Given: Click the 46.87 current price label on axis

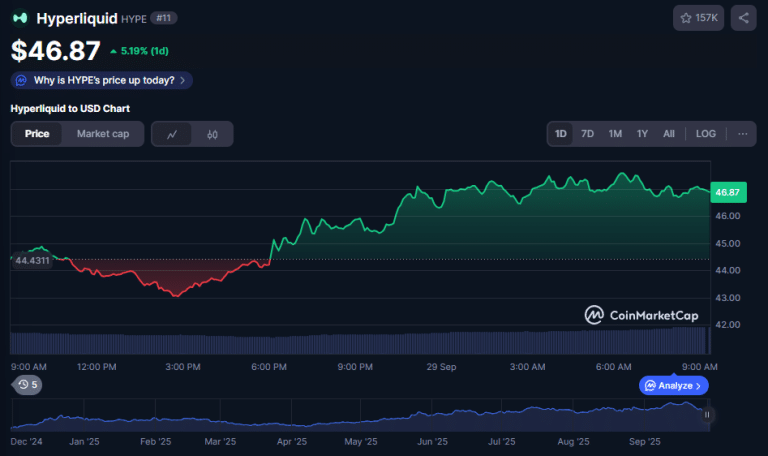Looking at the screenshot, I should (727, 192).
